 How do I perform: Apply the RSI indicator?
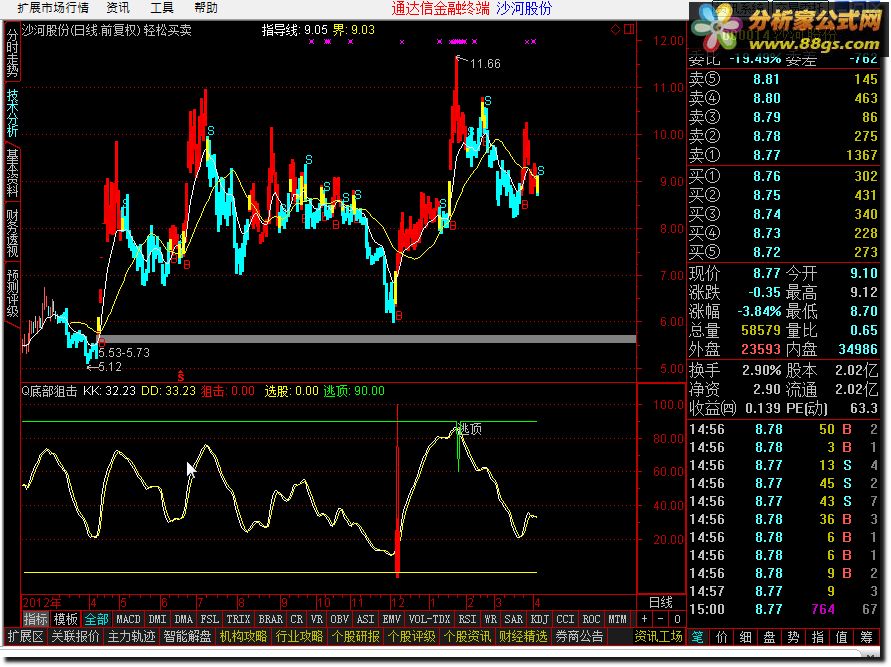[x=467, y=619]
